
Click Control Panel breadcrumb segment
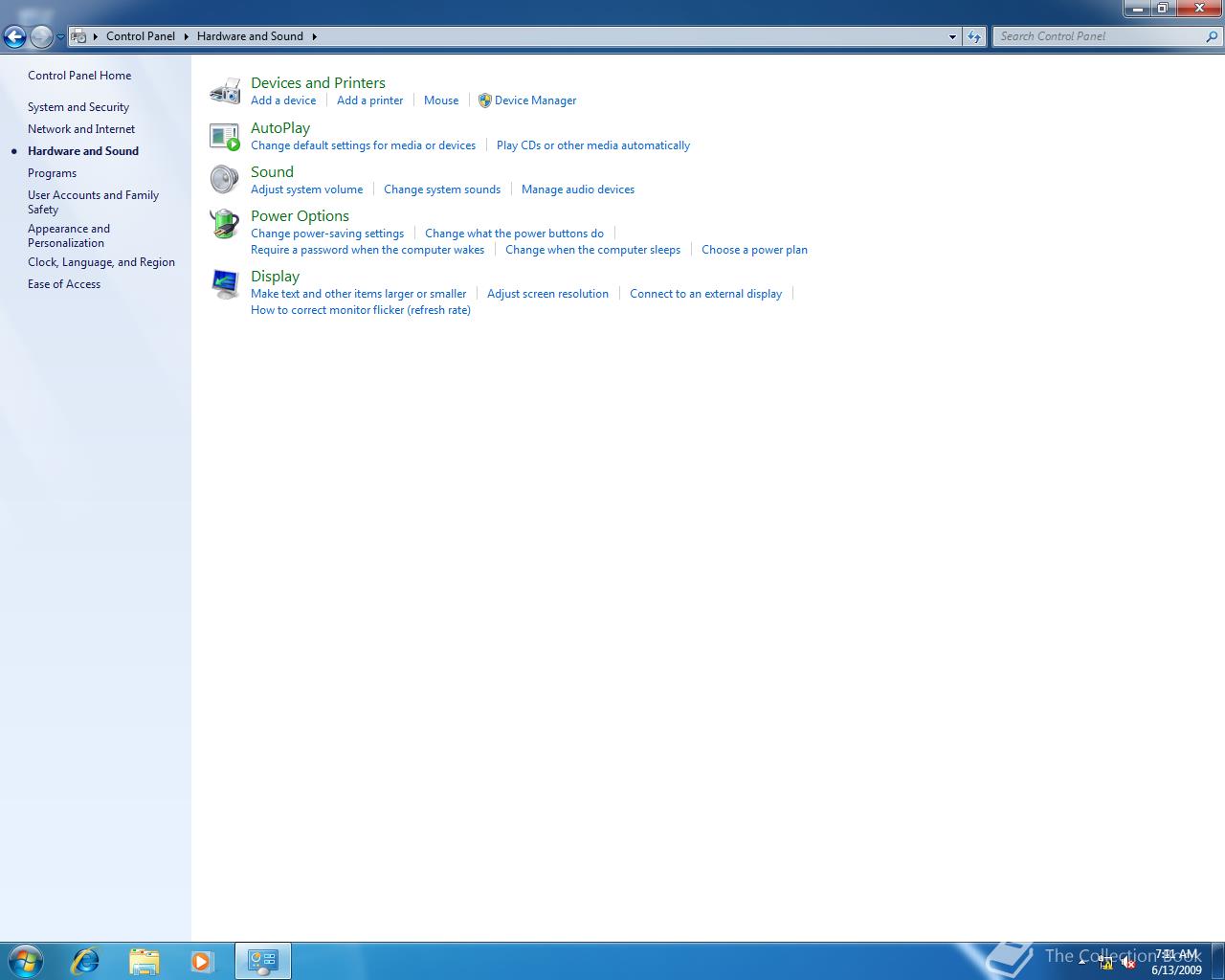[141, 36]
